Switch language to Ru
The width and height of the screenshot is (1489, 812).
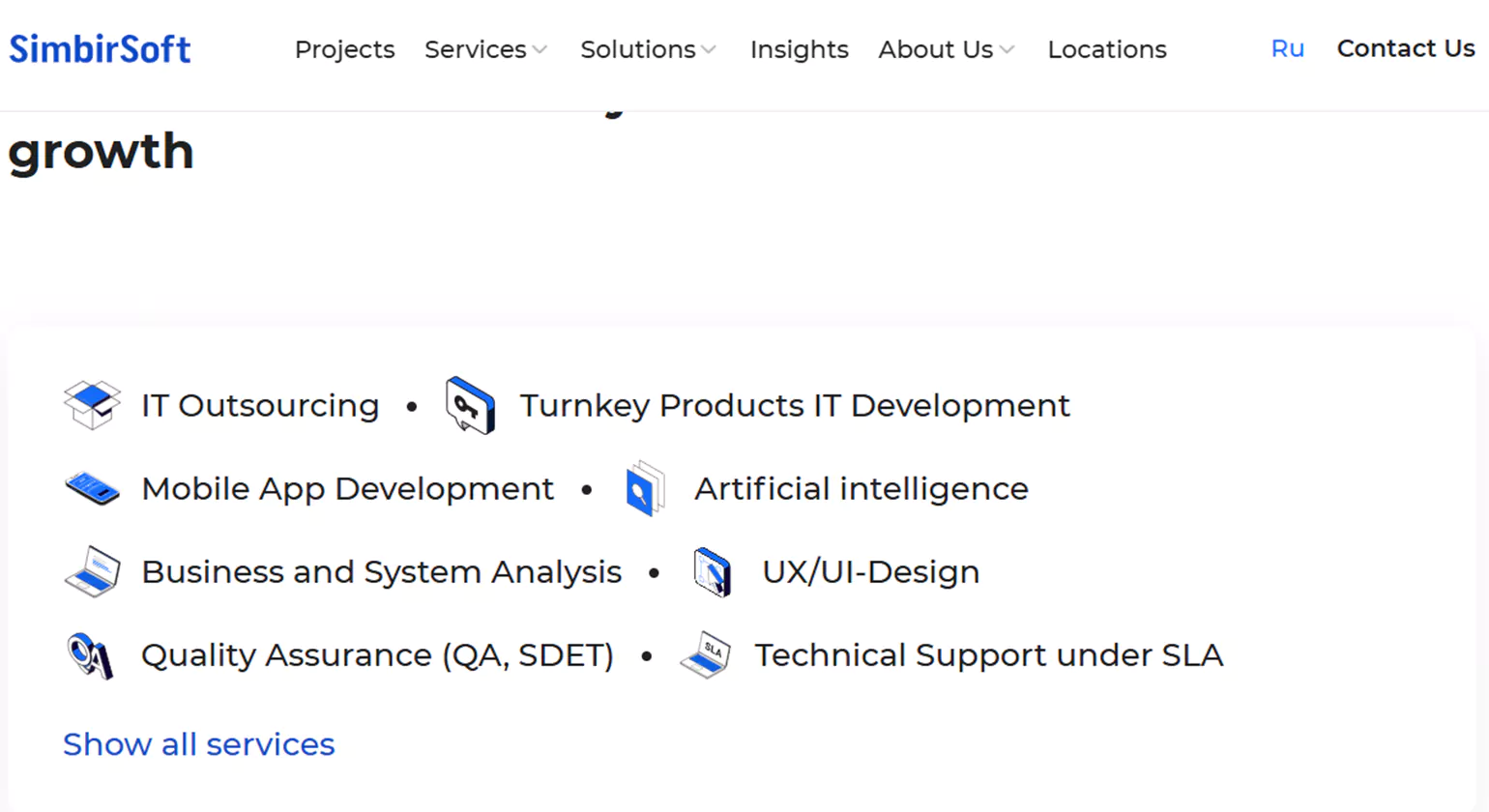[x=1287, y=48]
